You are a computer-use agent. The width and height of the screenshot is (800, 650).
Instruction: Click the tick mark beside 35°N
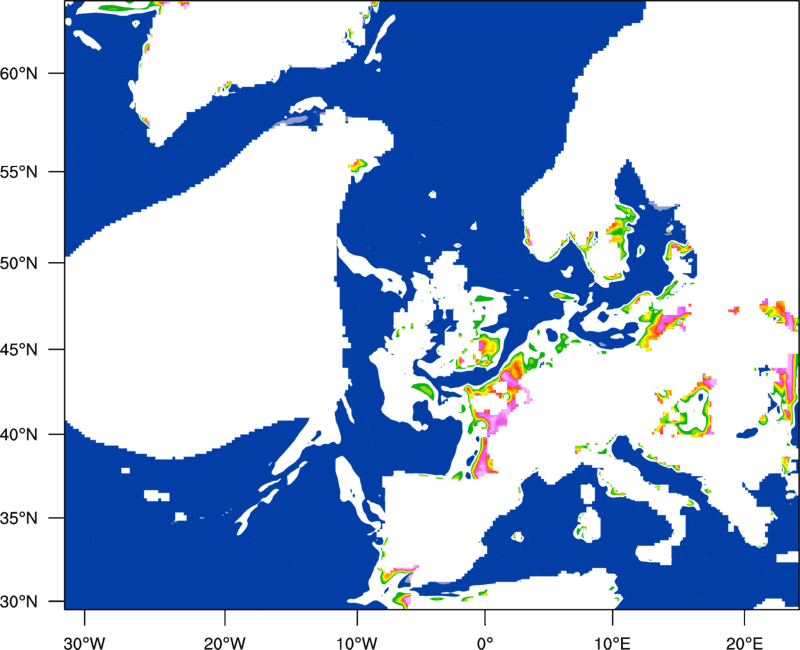(57, 518)
